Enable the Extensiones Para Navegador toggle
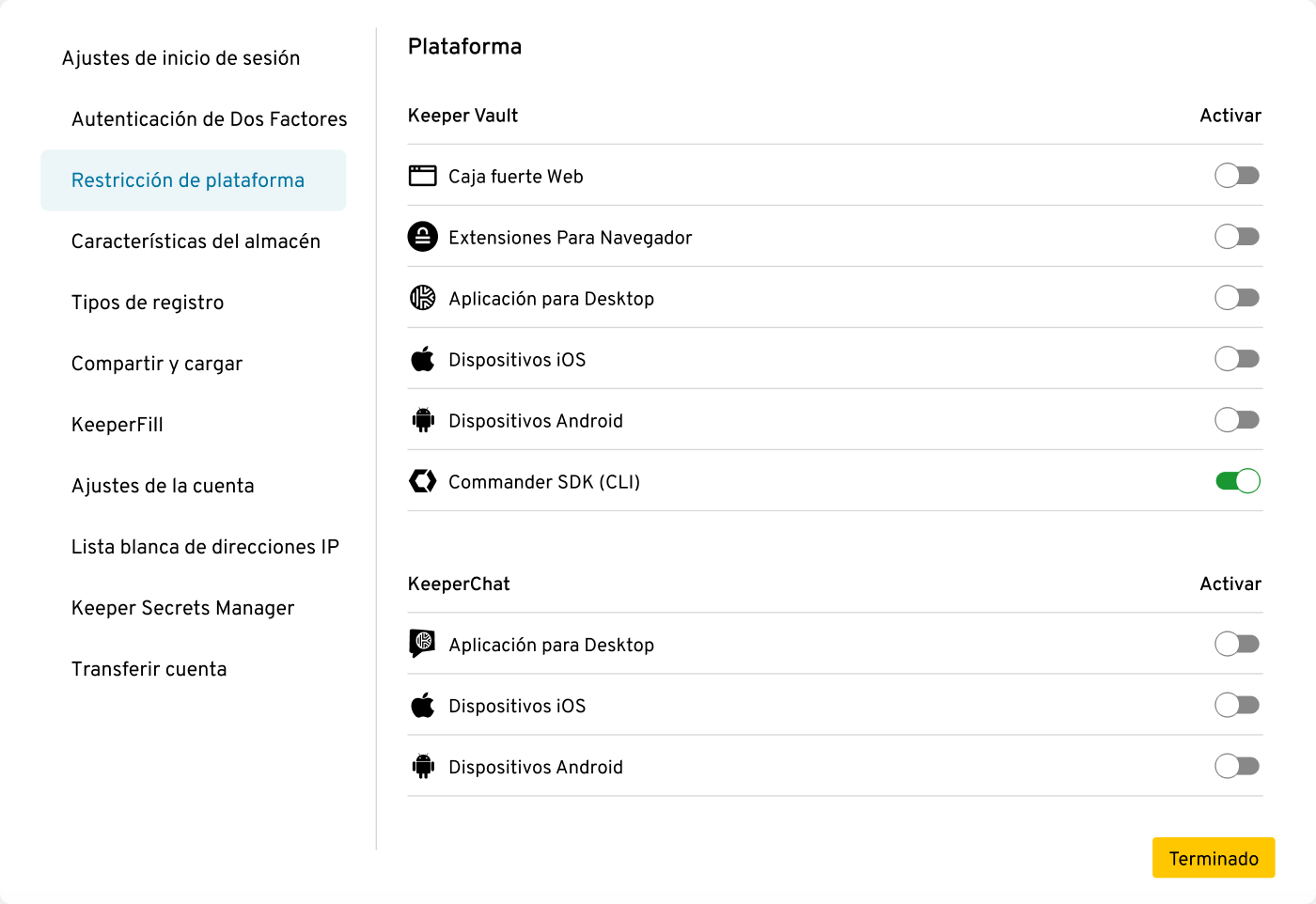This screenshot has height=904, width=1316. point(1237,237)
